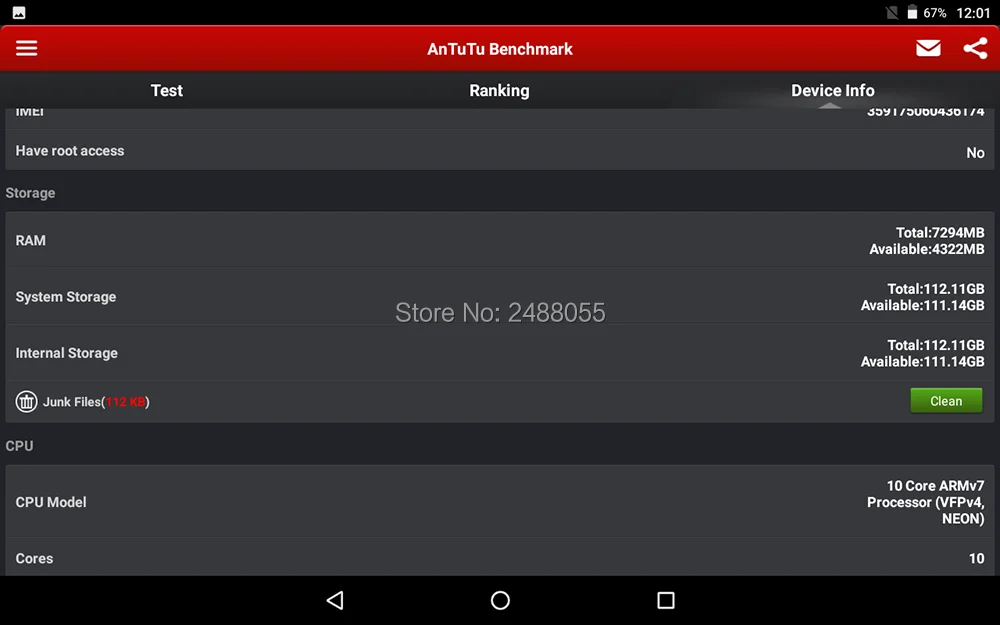Open recent apps square button
1000x625 pixels.
(666, 600)
